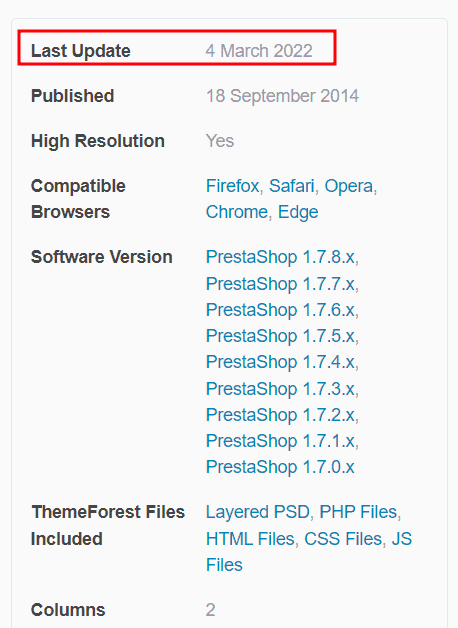Viewport: 458px width, 628px height.
Task: Click the 4 March 2022 update date
Action: pos(259,51)
